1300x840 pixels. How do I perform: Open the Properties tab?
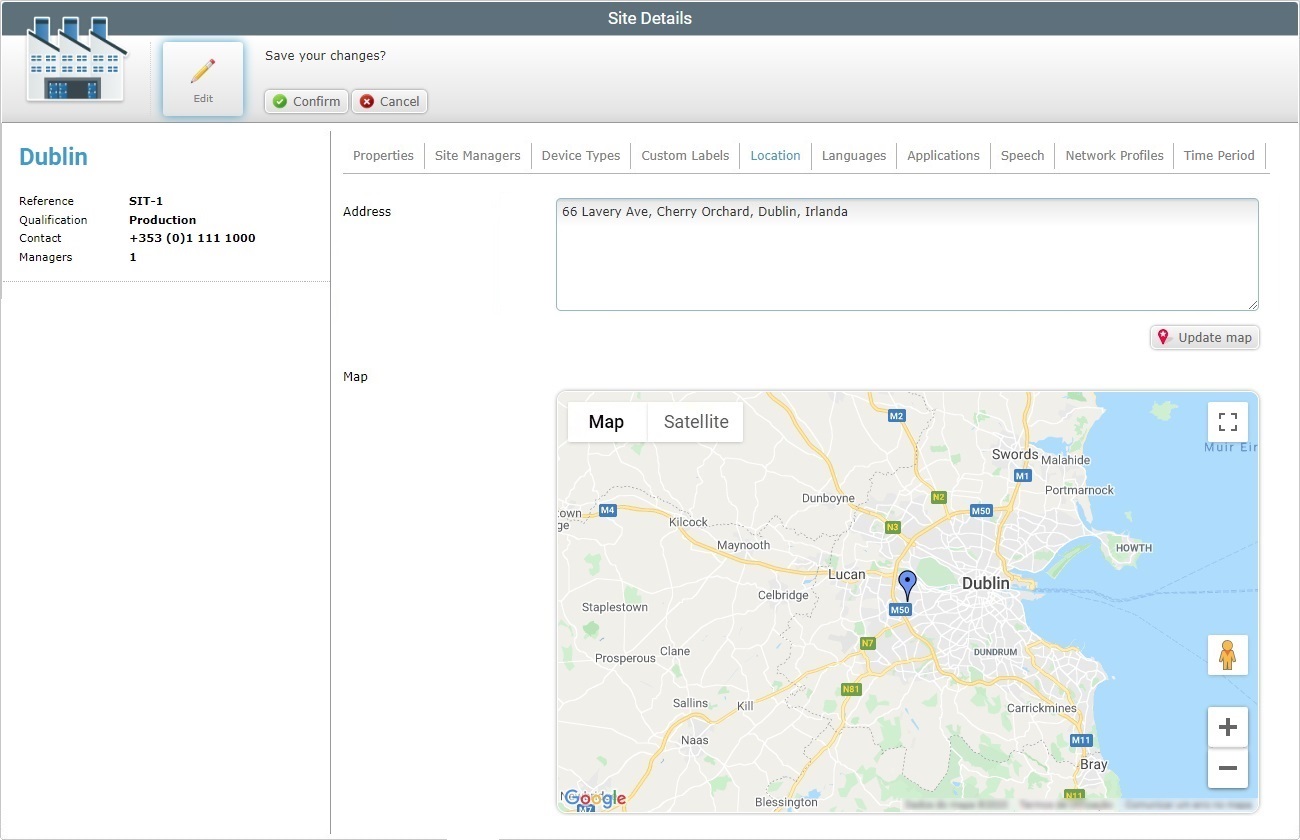pyautogui.click(x=383, y=156)
